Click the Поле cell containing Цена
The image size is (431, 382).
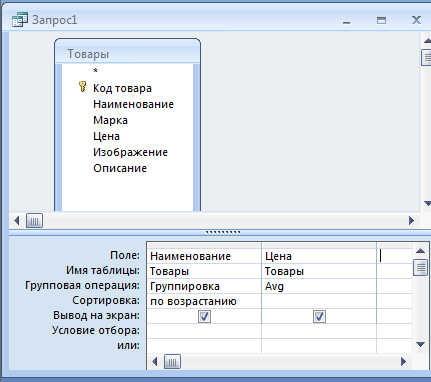(319, 256)
